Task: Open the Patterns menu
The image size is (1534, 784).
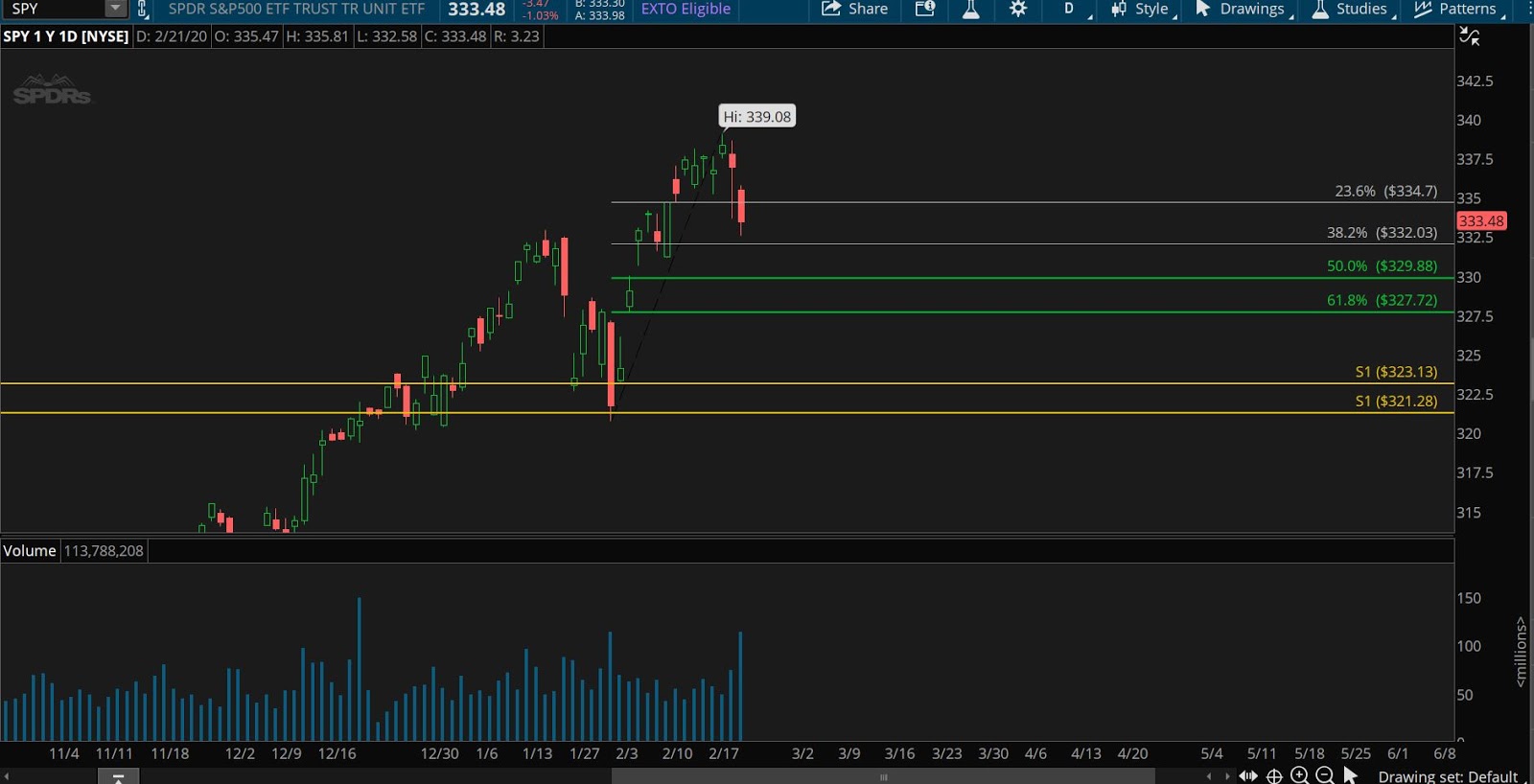Action: coord(1457,10)
